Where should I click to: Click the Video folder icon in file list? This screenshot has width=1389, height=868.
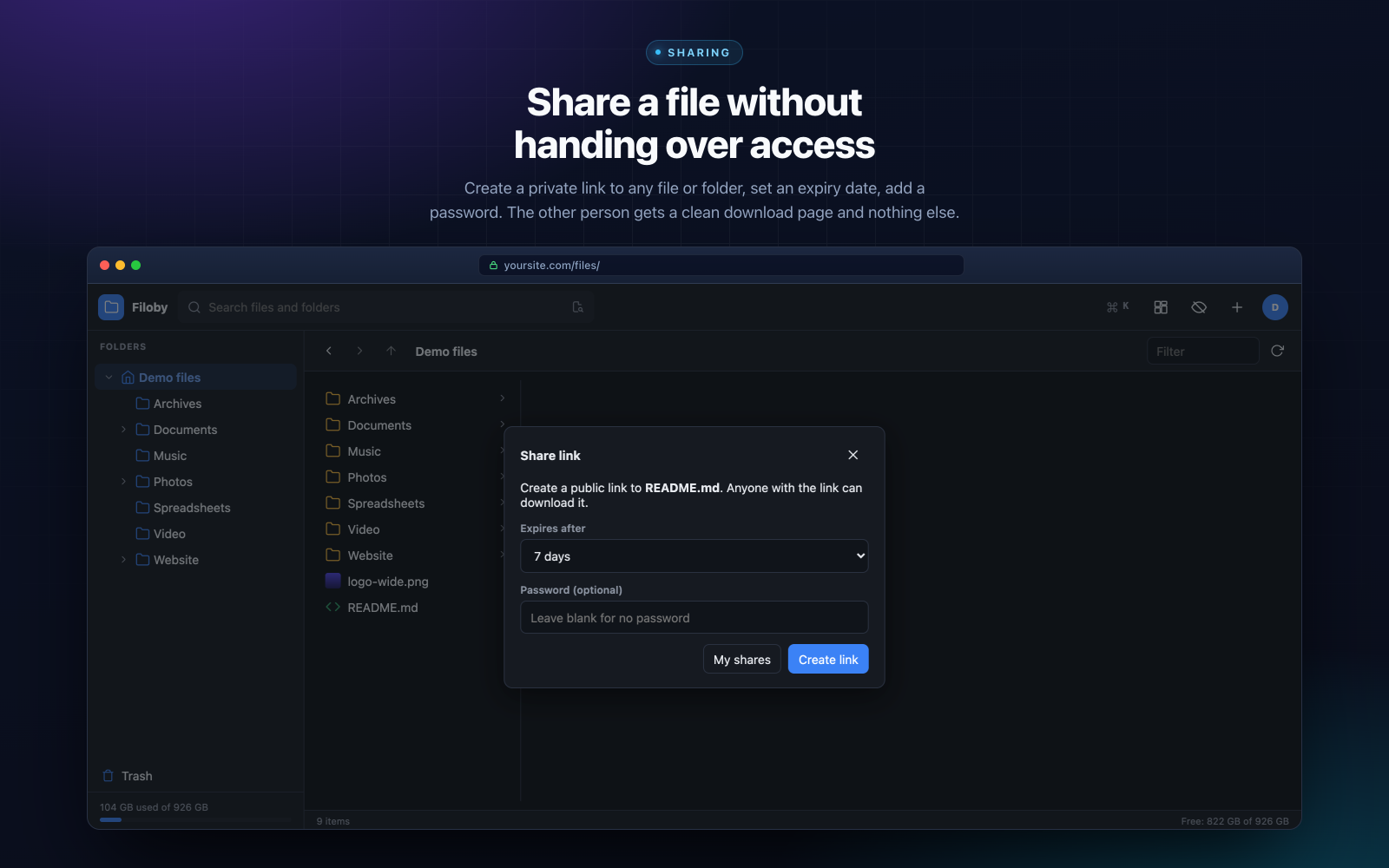click(332, 529)
